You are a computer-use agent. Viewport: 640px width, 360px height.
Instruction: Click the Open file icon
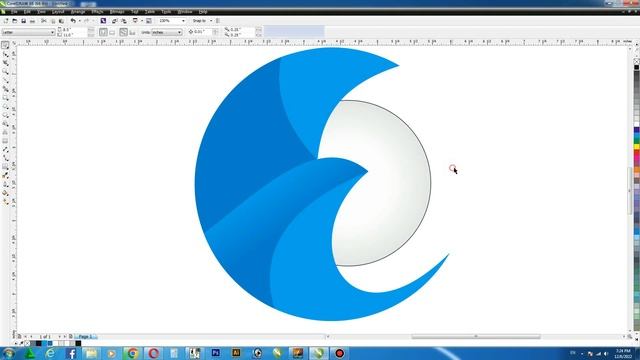point(15,21)
